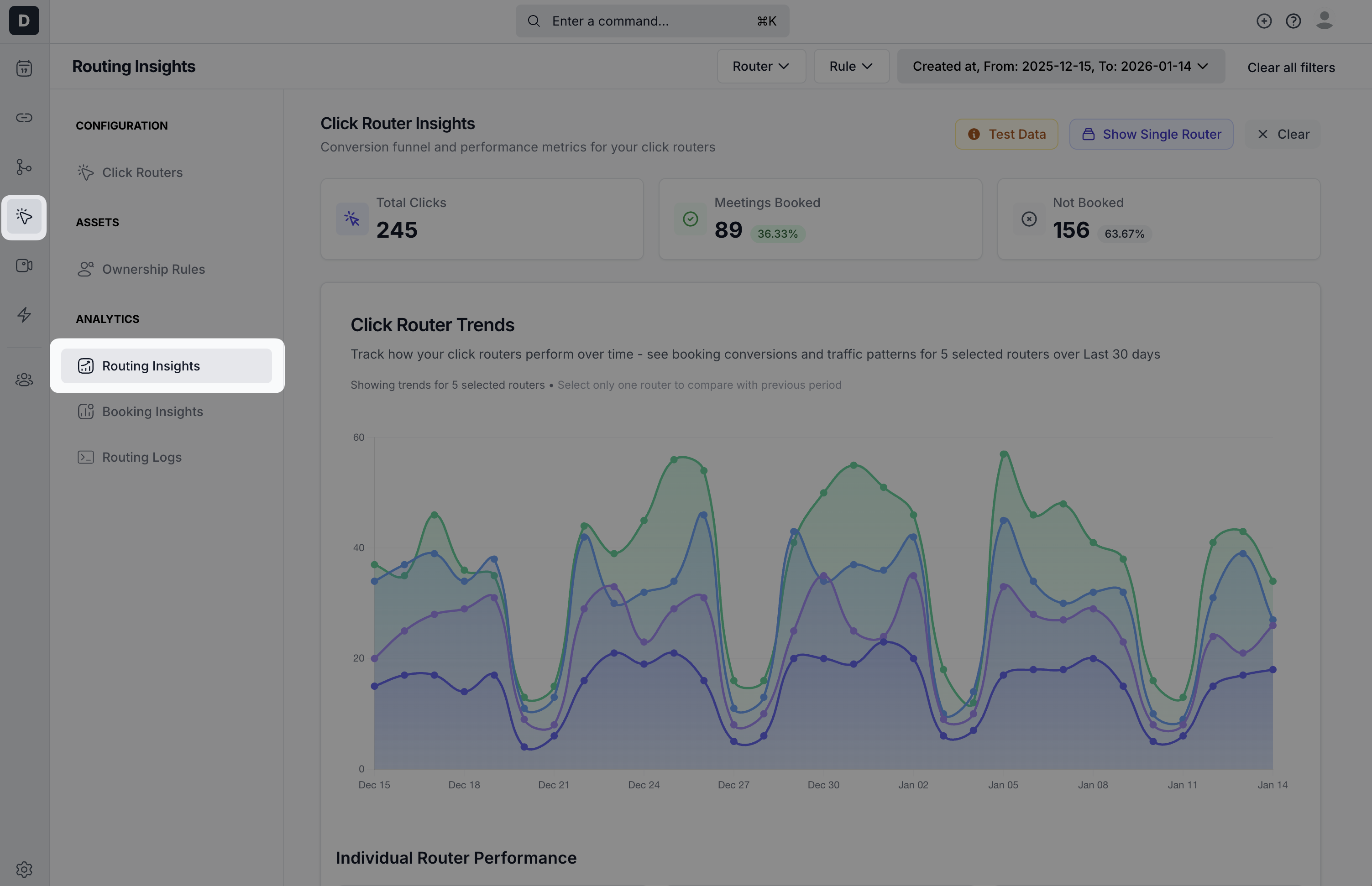Select the click router cursor sidebar icon
The image size is (1372, 886).
pyautogui.click(x=24, y=217)
